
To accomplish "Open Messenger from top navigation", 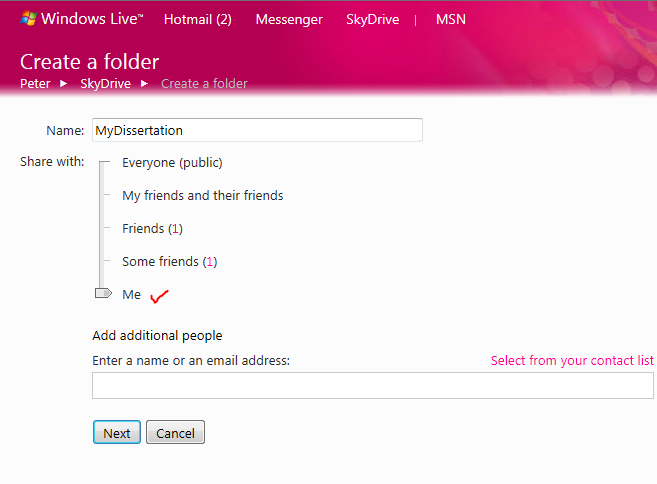I will coord(289,19).
